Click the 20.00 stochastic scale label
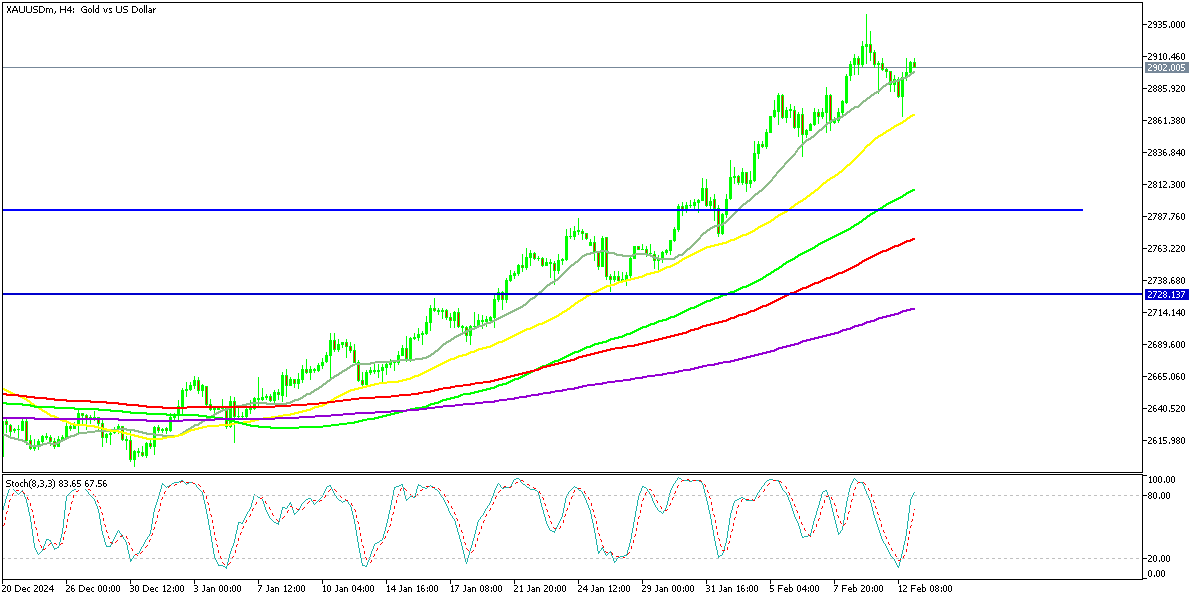Screen dimensions: 1200x600 point(1160,558)
